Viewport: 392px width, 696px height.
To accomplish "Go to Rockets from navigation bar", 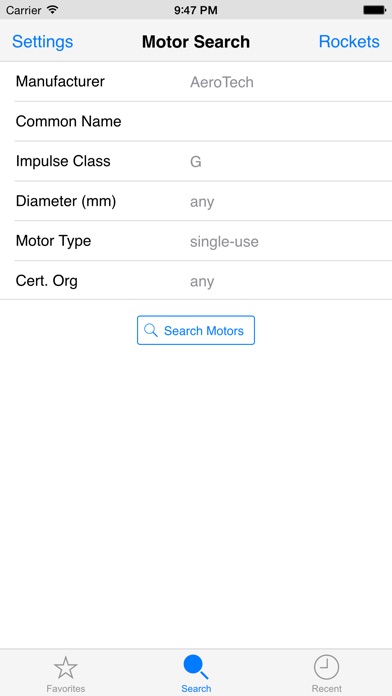I will 349,42.
